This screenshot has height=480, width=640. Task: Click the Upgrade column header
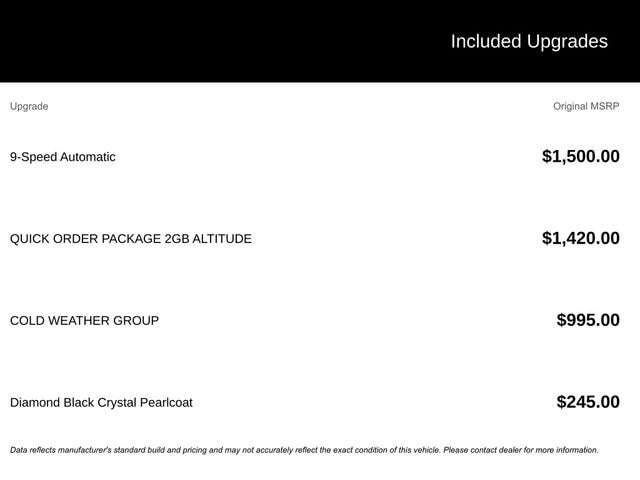tap(29, 106)
